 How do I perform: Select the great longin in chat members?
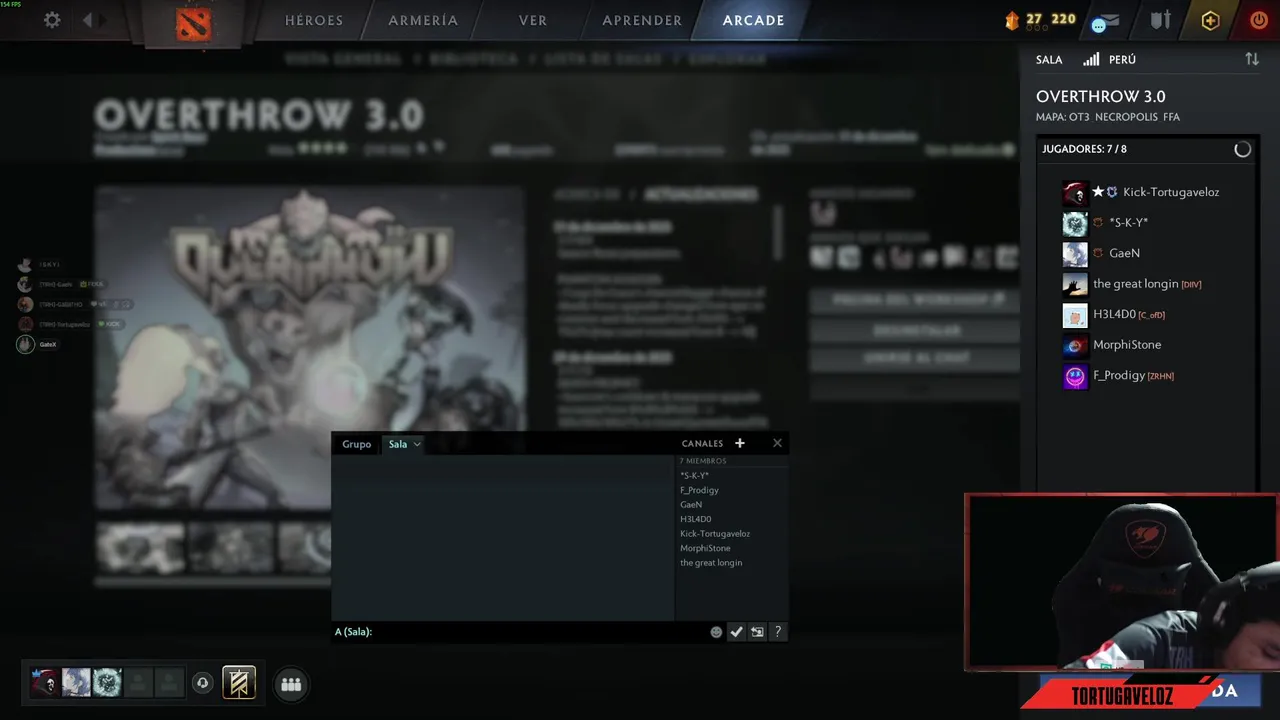(711, 563)
